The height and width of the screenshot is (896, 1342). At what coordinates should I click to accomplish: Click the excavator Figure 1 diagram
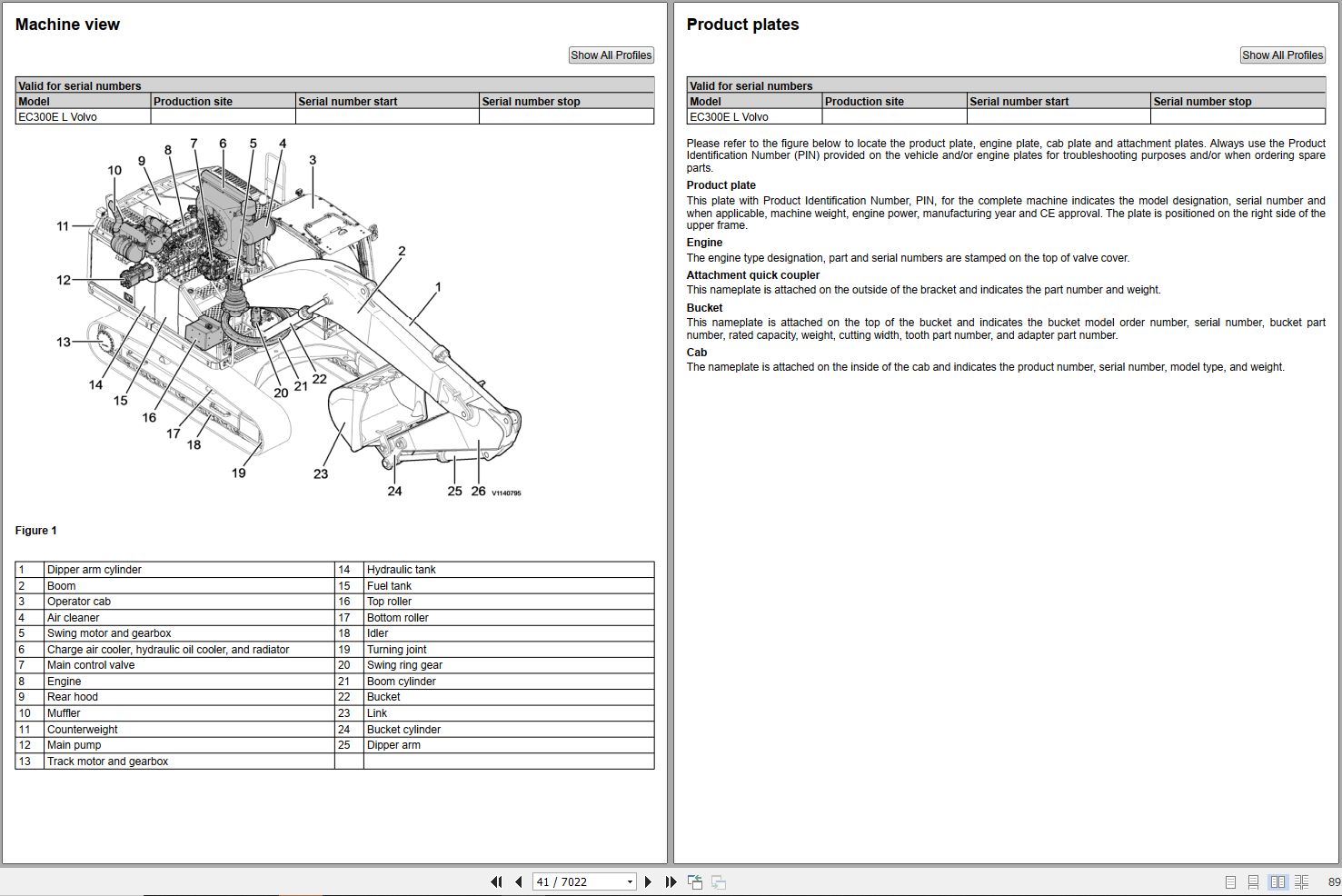(x=289, y=316)
